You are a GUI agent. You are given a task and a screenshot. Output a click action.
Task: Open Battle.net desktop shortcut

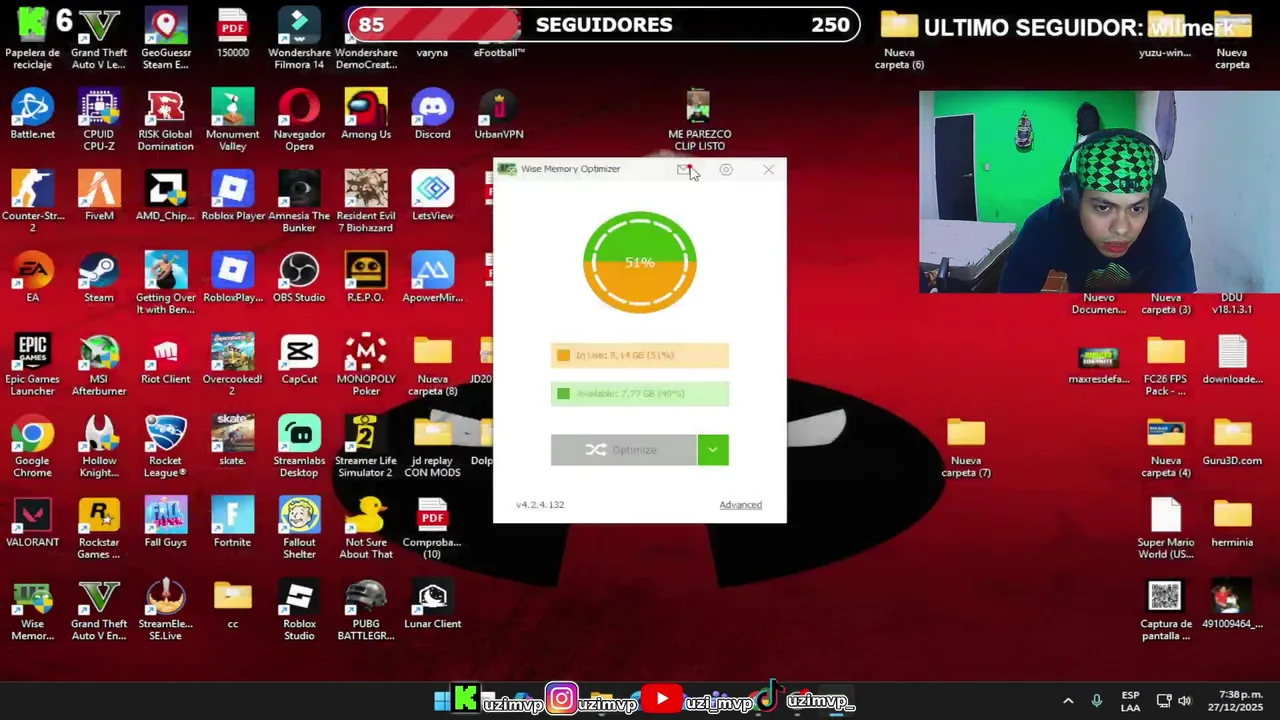point(33,115)
